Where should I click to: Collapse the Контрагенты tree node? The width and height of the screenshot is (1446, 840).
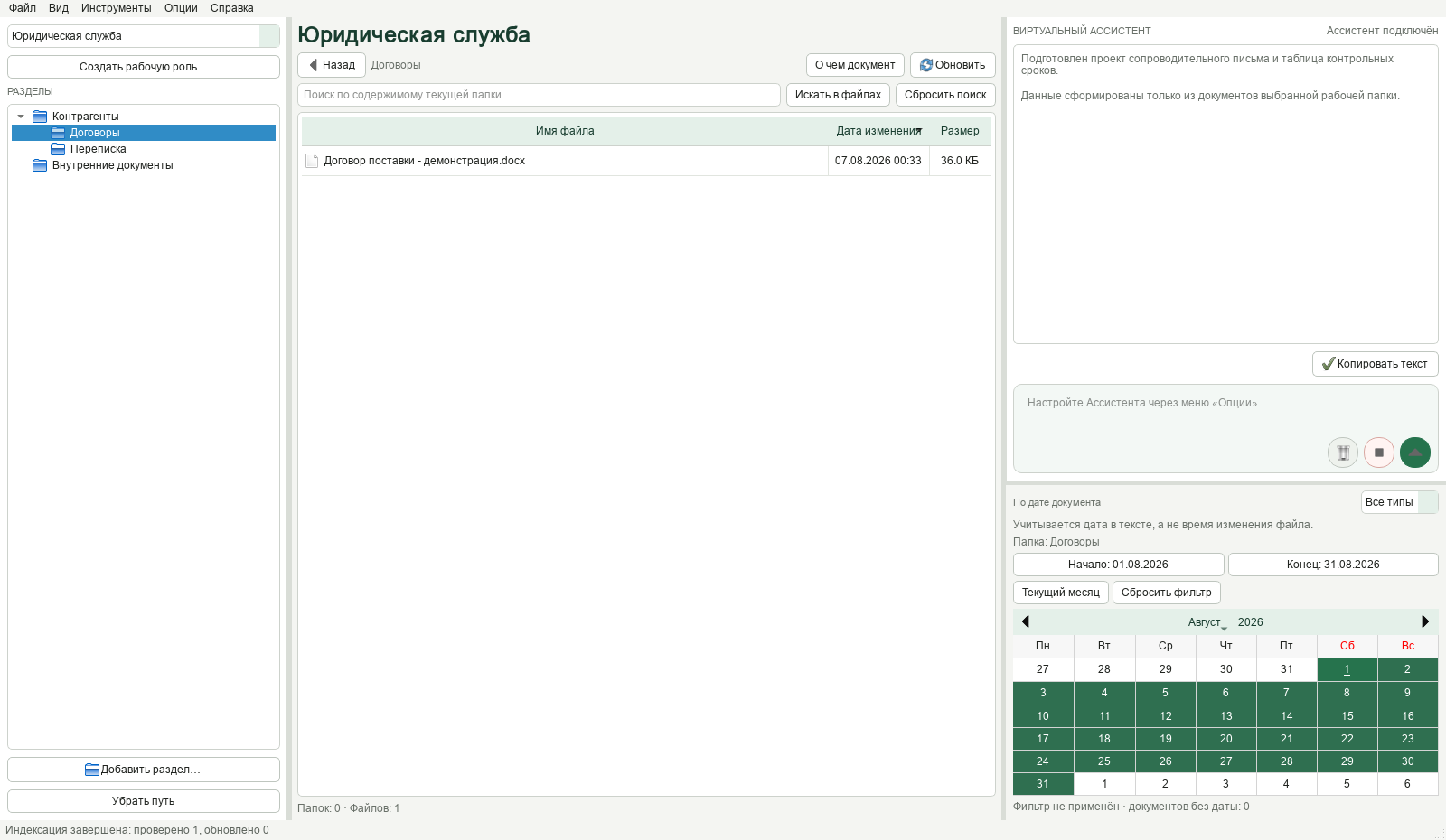coord(21,117)
